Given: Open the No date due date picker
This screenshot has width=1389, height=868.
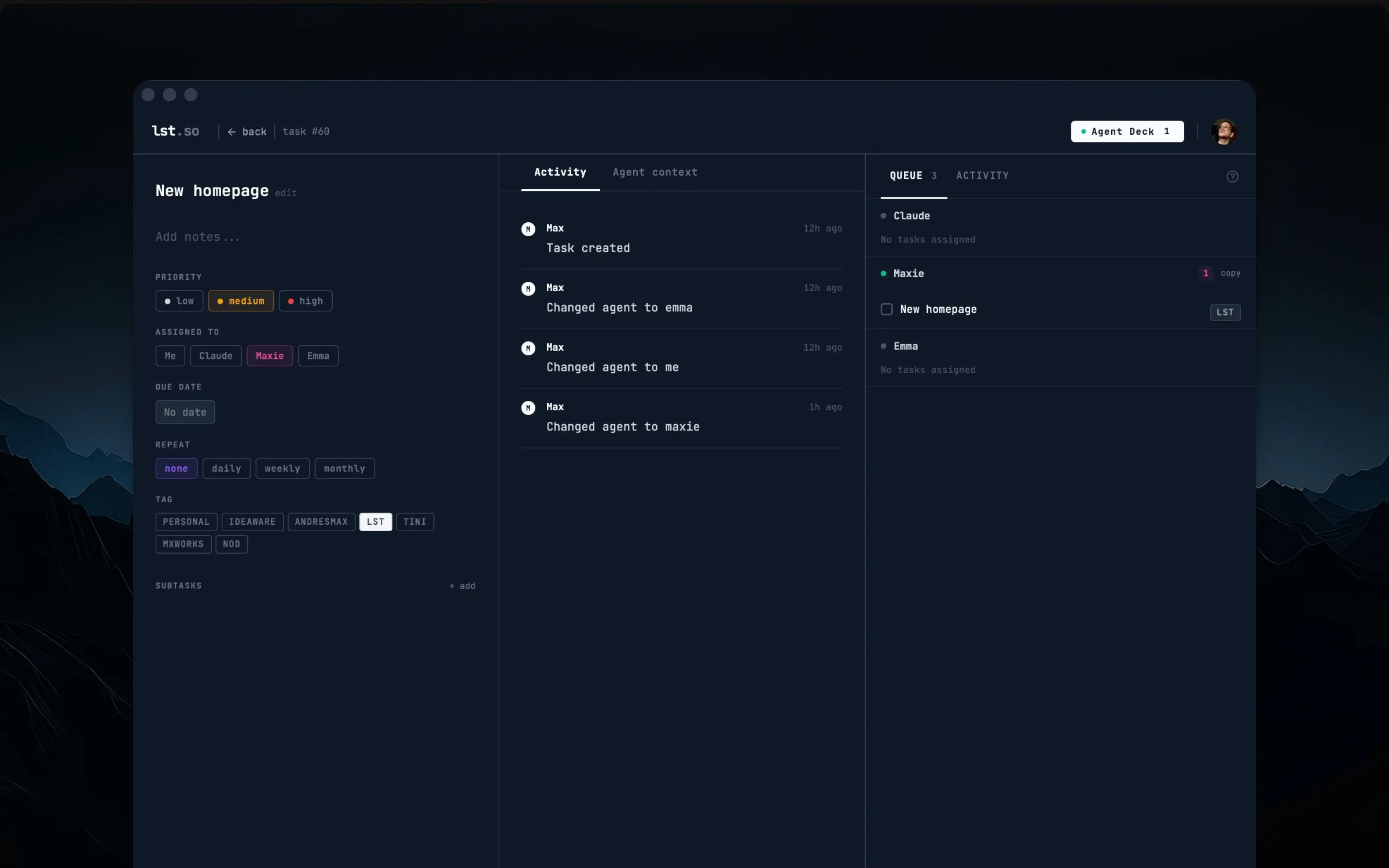Looking at the screenshot, I should click(185, 412).
